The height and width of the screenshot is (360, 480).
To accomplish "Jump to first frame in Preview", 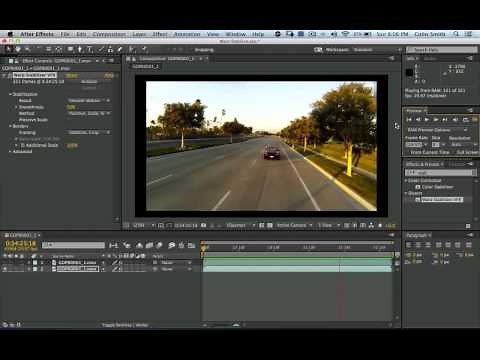I will 409,119.
